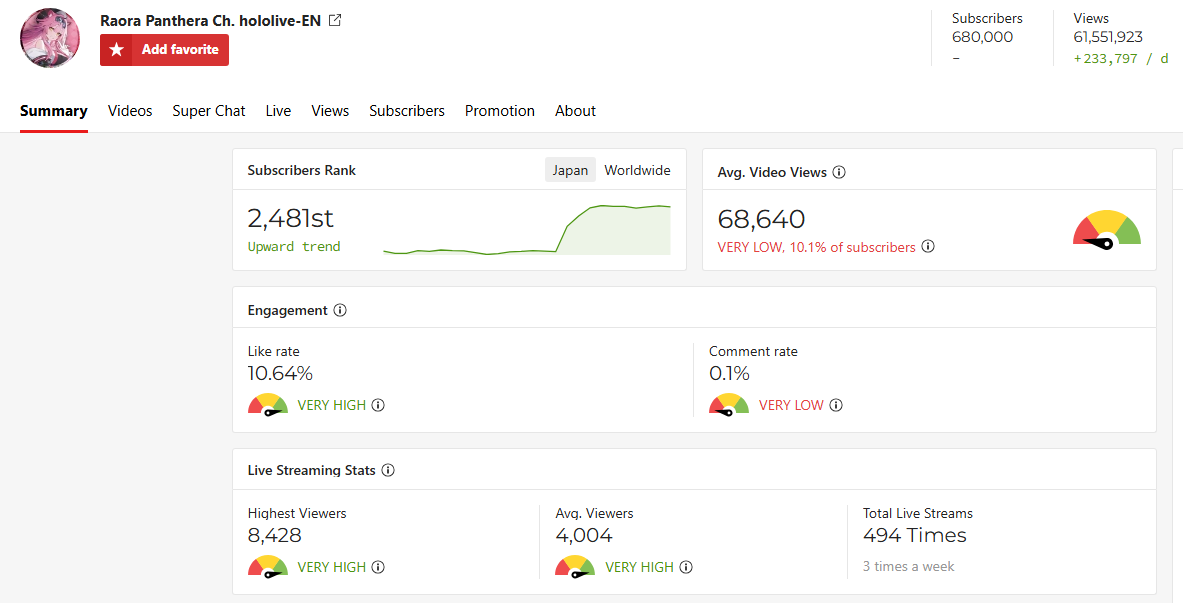Go to the Live tab
The width and height of the screenshot is (1183, 603).
point(278,111)
